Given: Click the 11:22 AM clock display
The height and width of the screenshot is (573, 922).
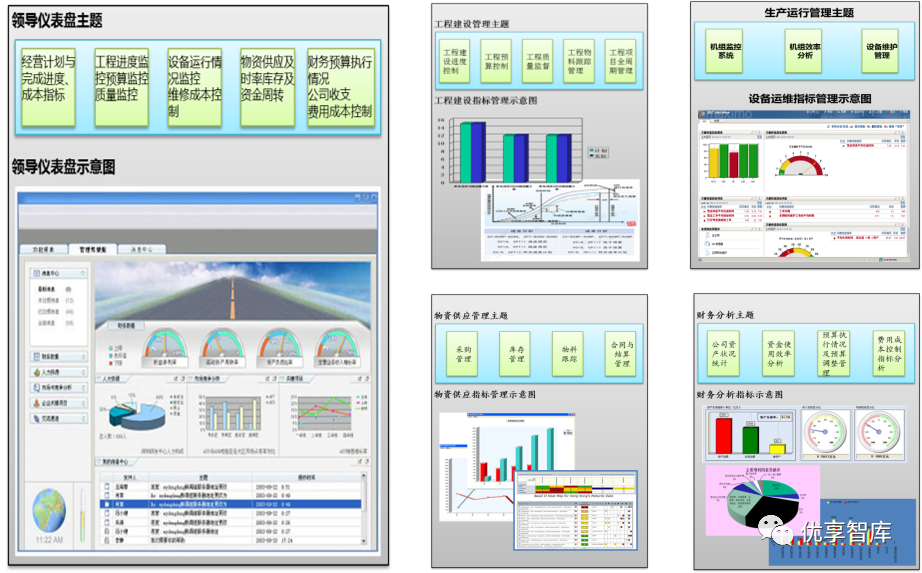Looking at the screenshot, I should [49, 539].
